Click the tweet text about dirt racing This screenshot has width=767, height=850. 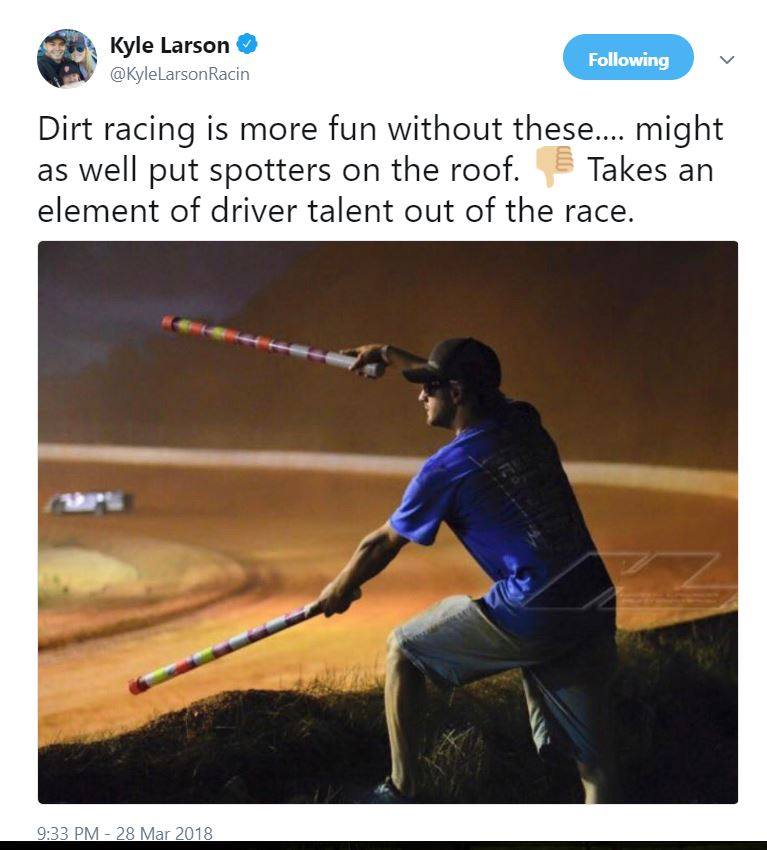pos(381,170)
